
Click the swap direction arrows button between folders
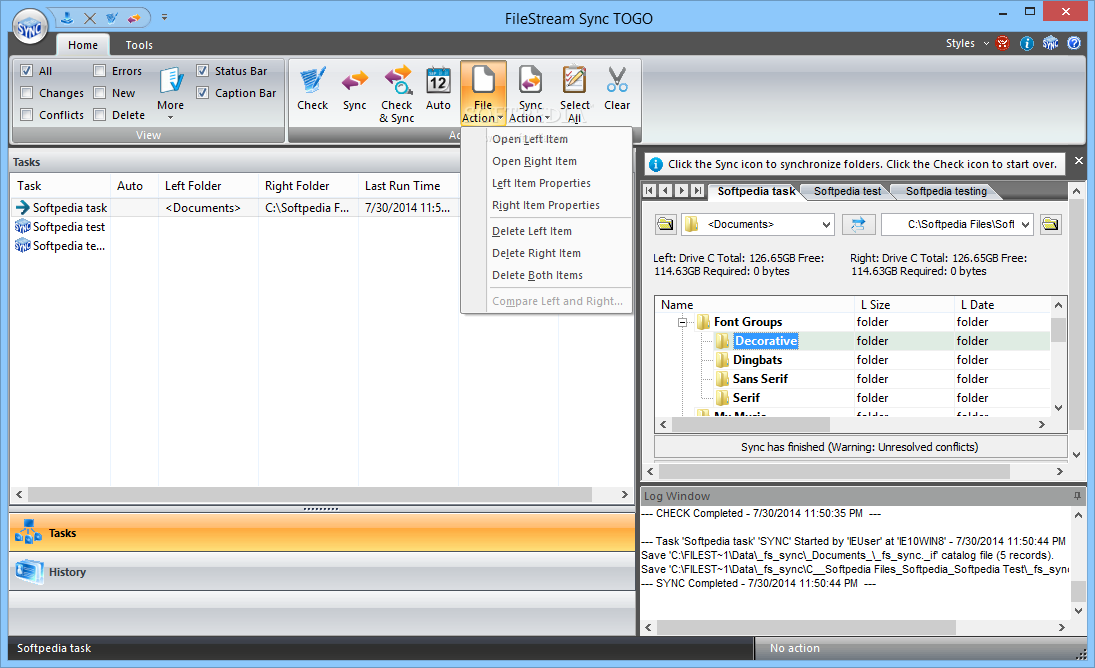[858, 224]
